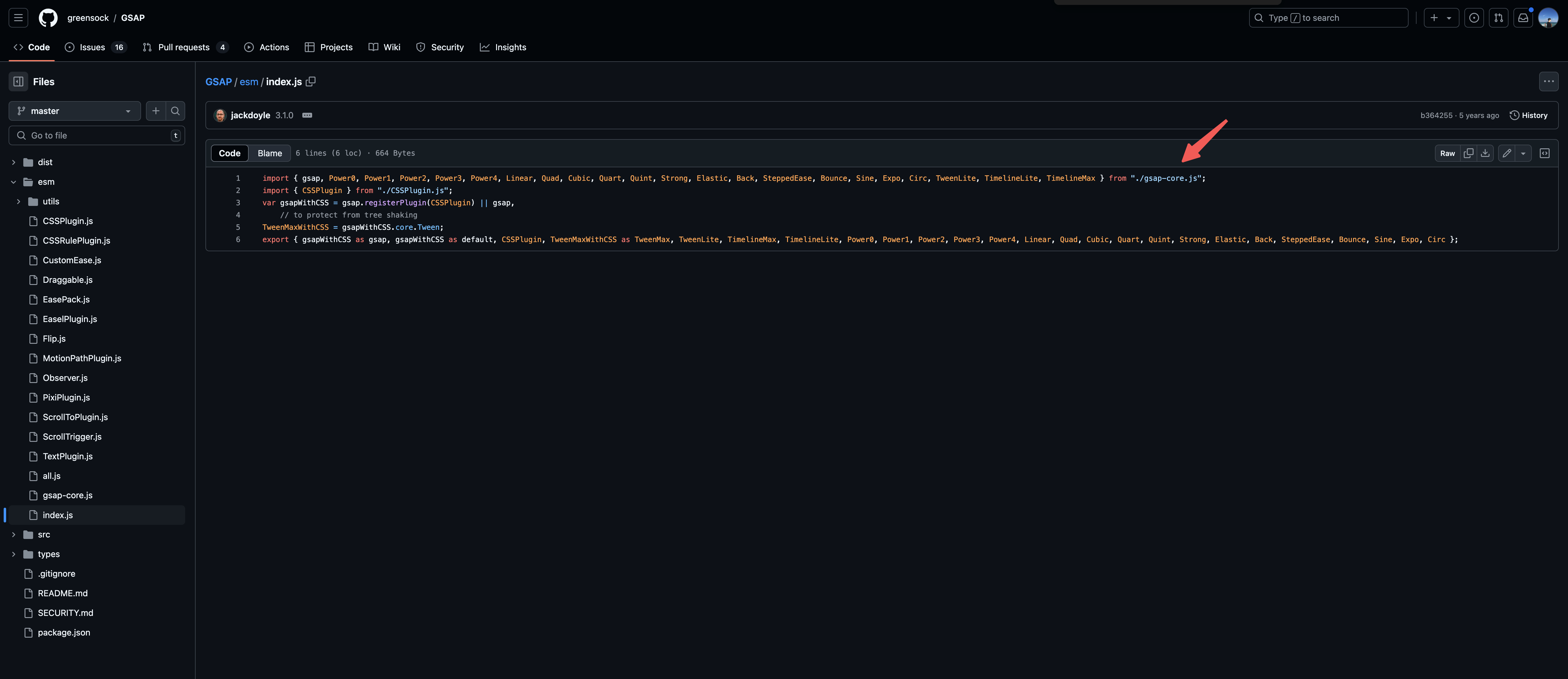The image size is (1568, 679).
Task: Focus the Go to file field
Action: (x=97, y=136)
